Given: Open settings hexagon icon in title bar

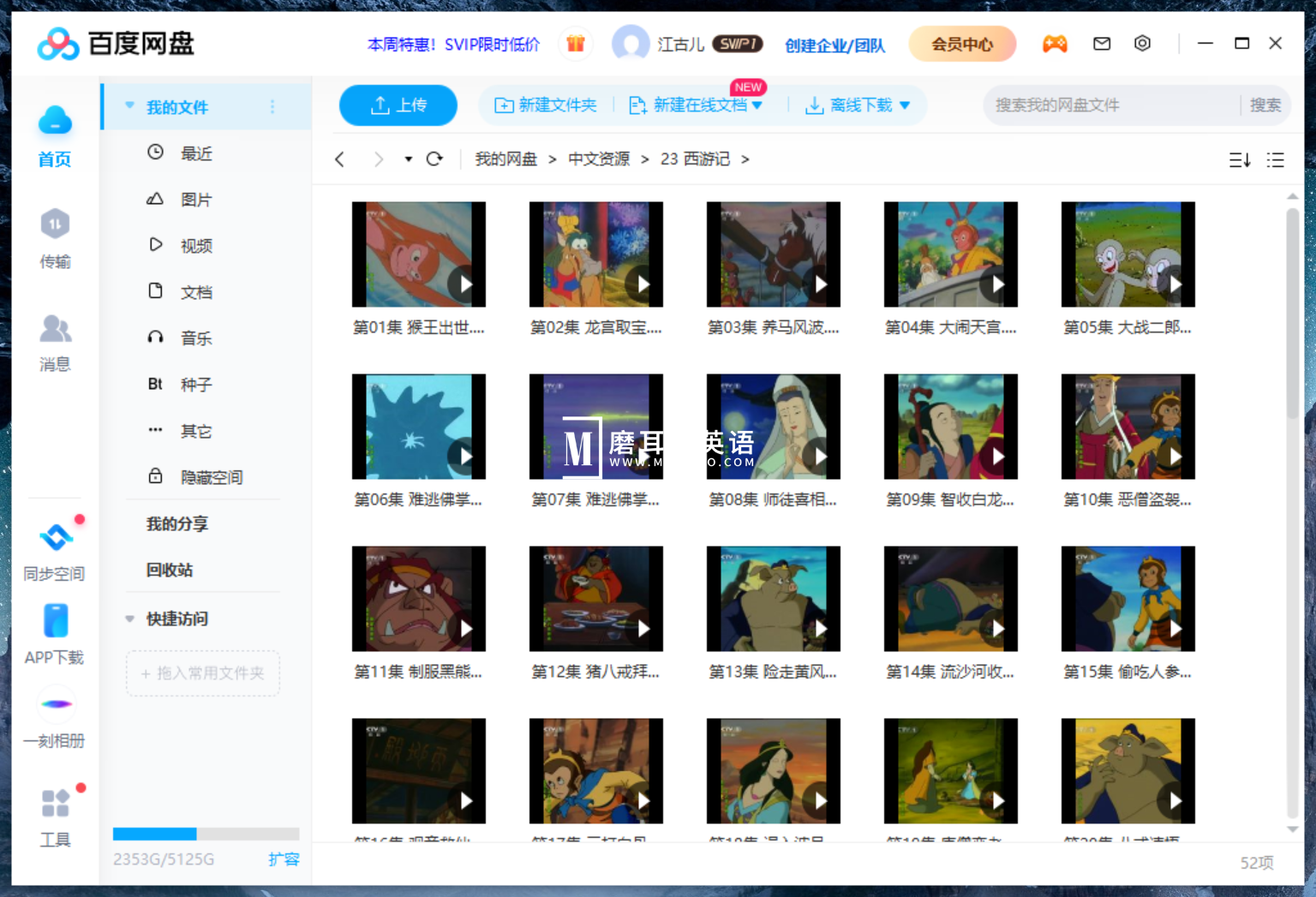Looking at the screenshot, I should point(1142,44).
